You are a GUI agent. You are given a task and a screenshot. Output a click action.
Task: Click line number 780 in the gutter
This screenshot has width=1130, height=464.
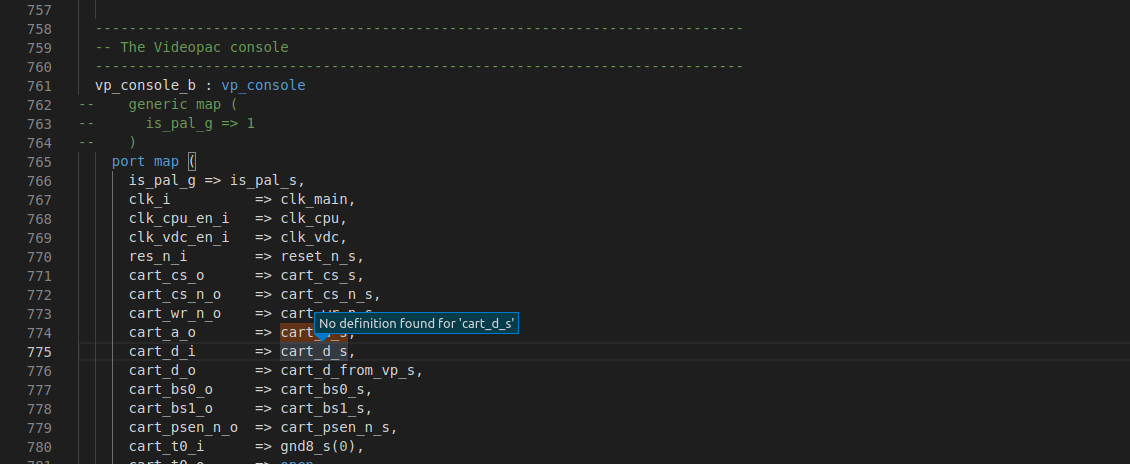[39, 447]
